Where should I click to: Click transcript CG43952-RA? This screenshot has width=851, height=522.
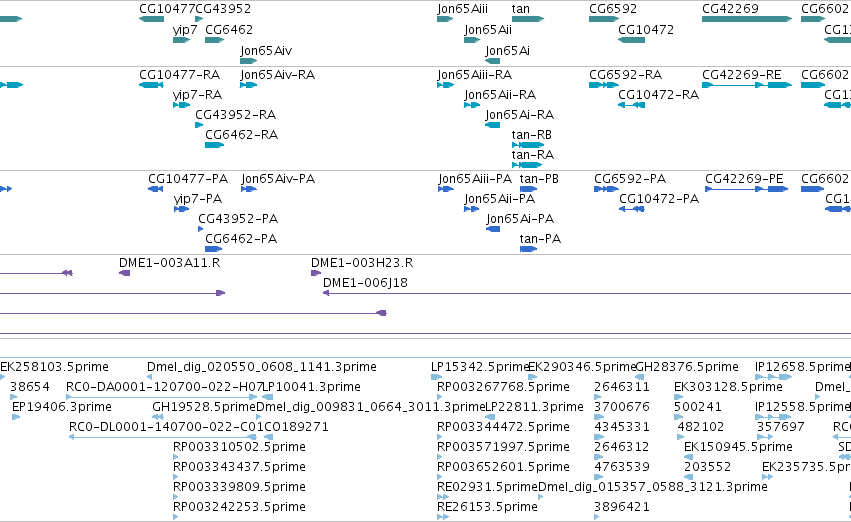tap(236, 115)
